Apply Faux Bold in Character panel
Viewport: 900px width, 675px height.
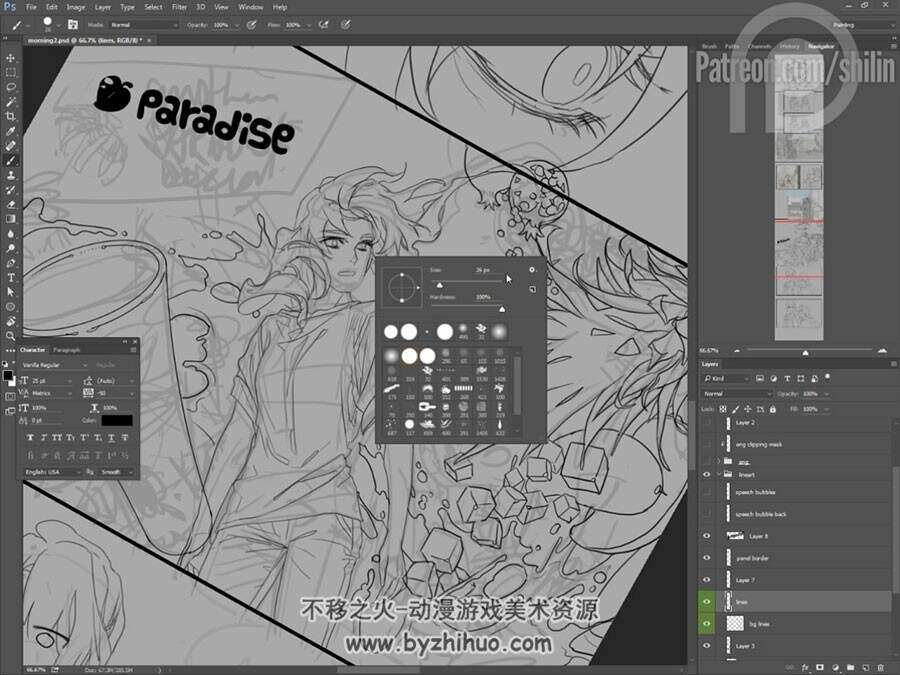coord(30,437)
